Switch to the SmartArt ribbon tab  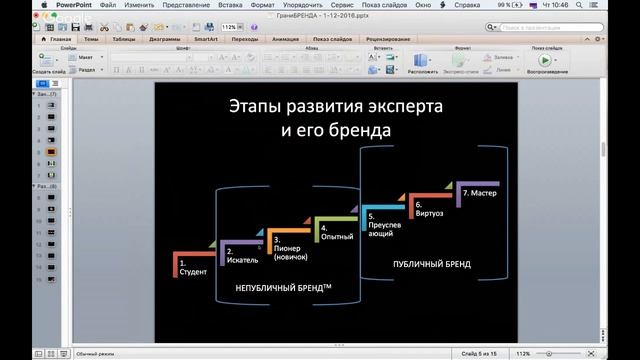pyautogui.click(x=206, y=39)
